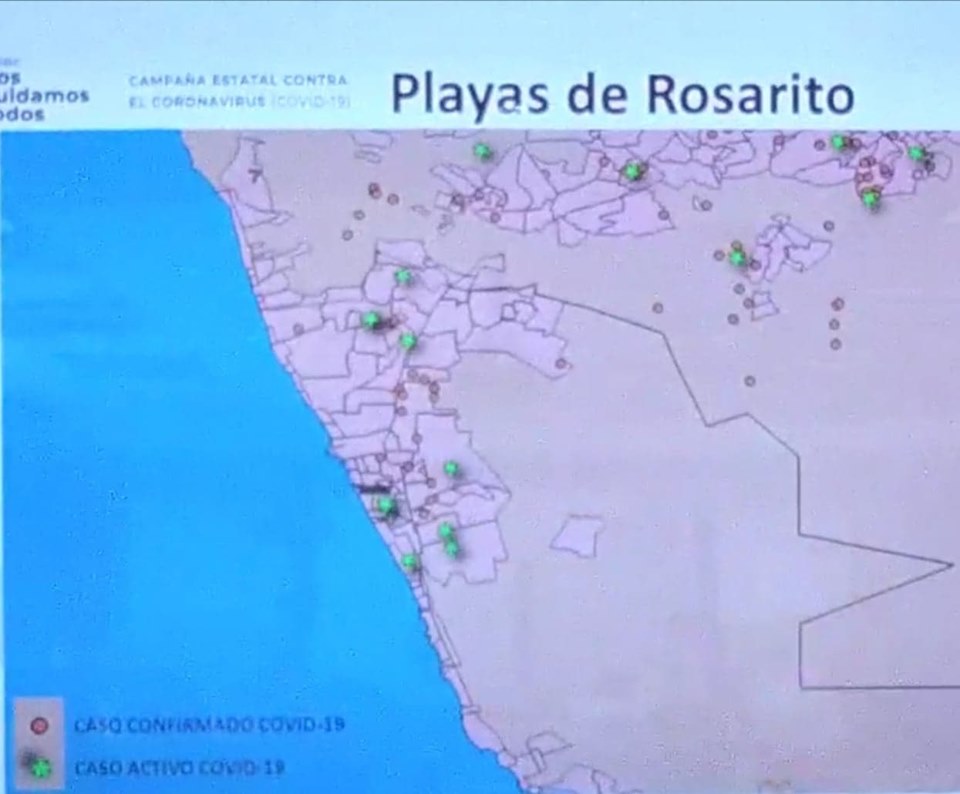Click the red confirmed case icon in the legend
The width and height of the screenshot is (960, 794).
coord(40,722)
